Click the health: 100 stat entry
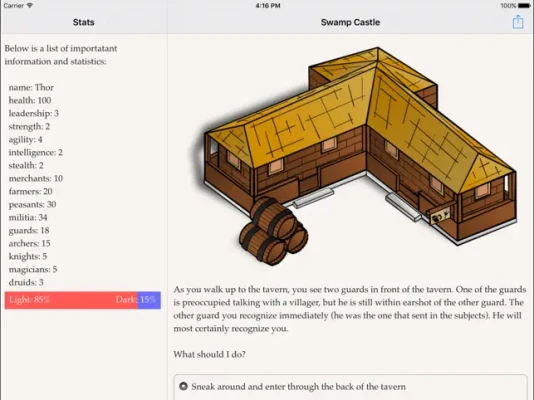Viewport: 534px width, 400px height. click(x=30, y=100)
